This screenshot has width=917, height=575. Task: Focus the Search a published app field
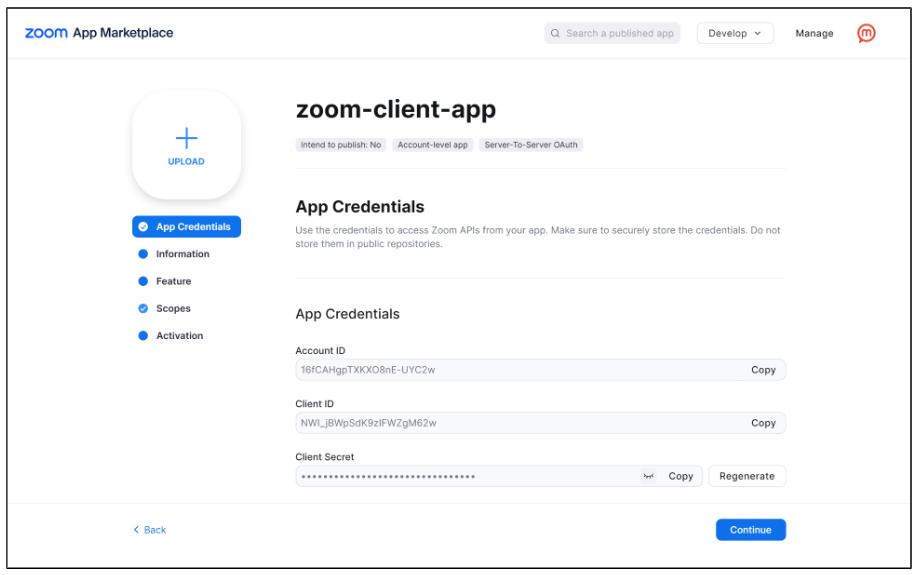612,33
